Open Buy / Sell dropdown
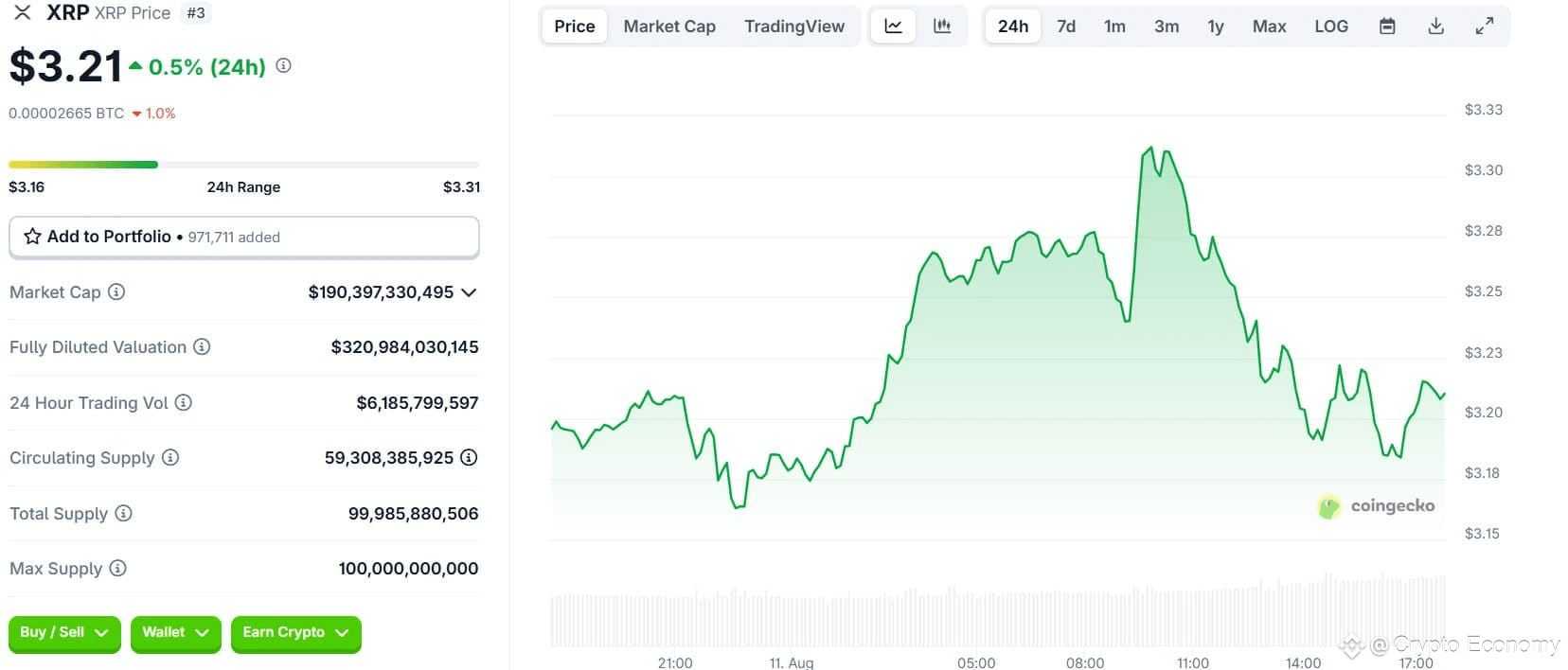This screenshot has height=670, width=1568. 64,633
